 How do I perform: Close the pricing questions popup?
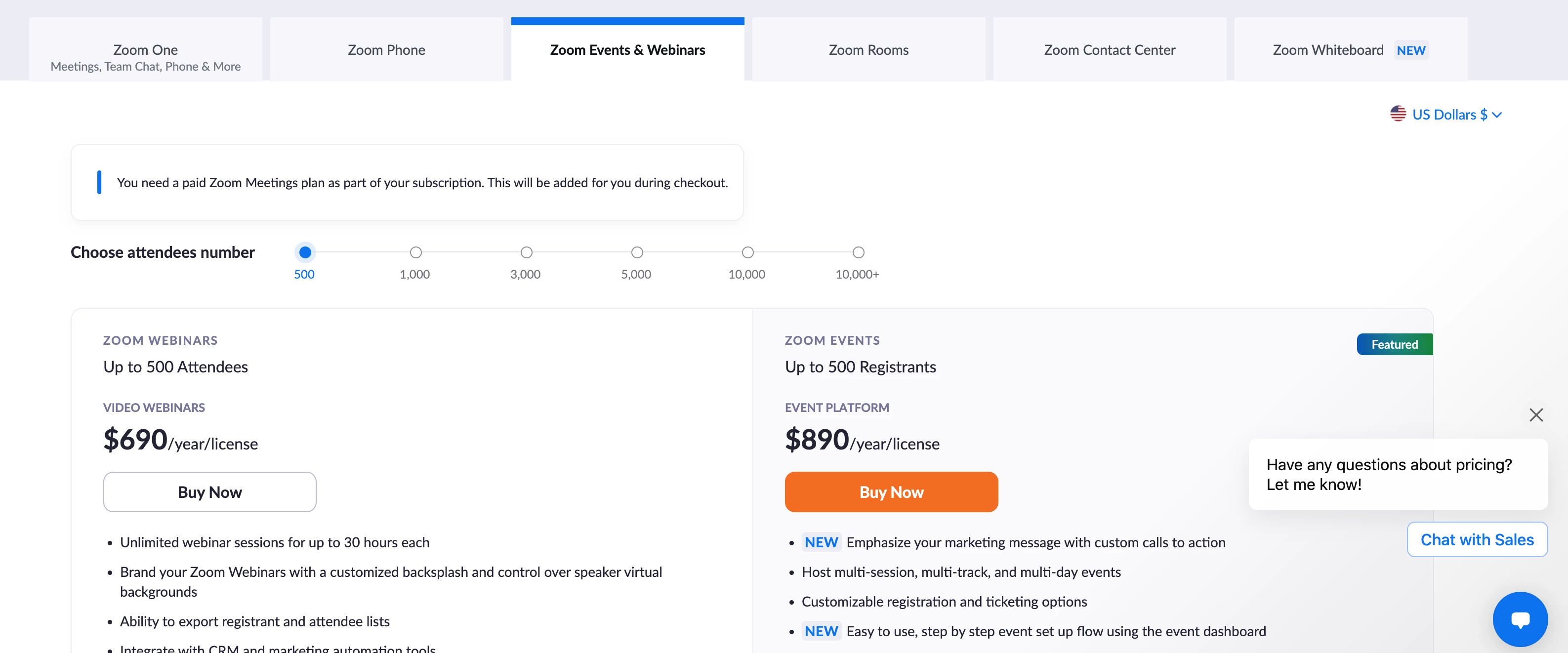point(1536,415)
